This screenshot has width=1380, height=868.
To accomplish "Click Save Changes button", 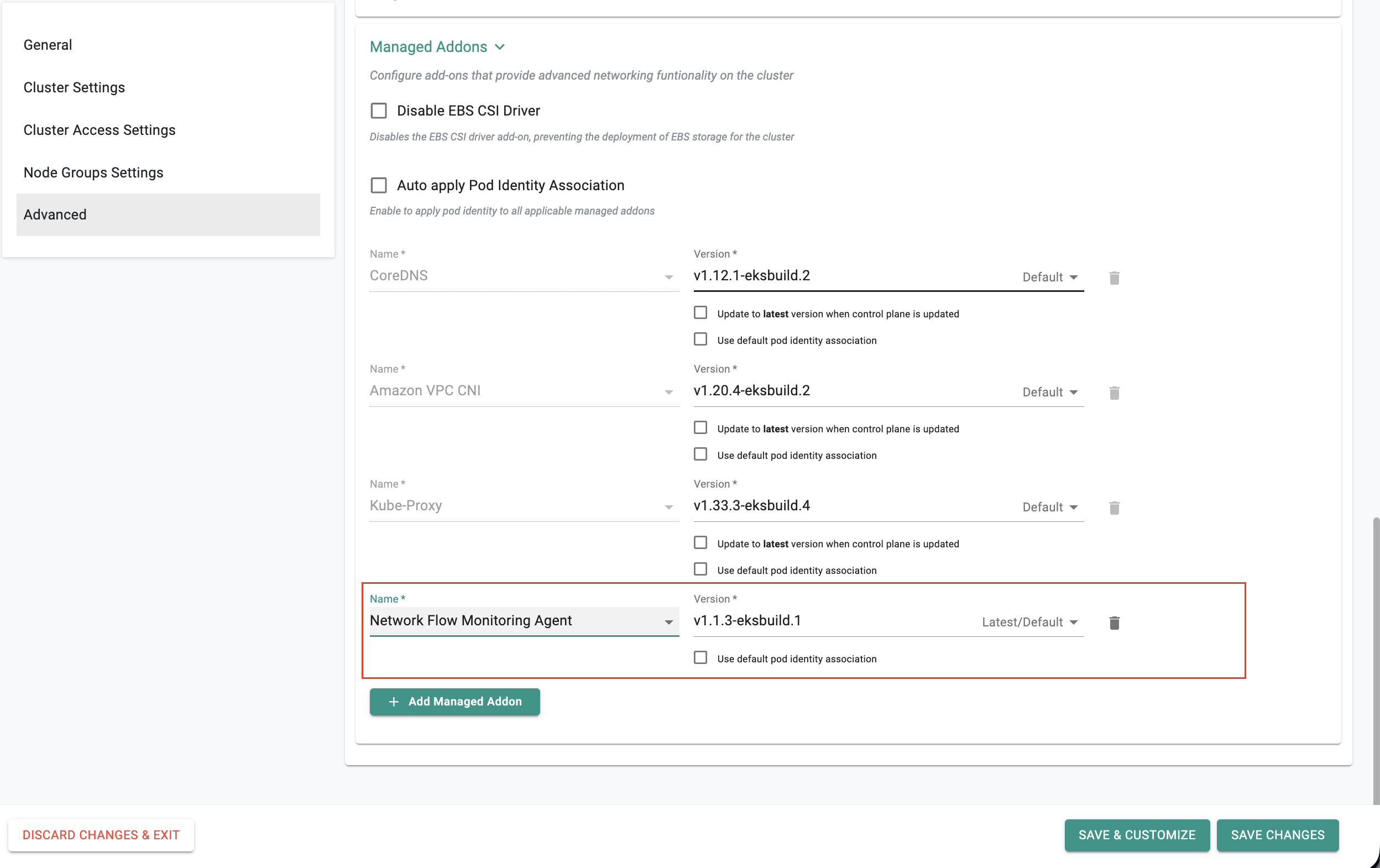I will 1277,835.
